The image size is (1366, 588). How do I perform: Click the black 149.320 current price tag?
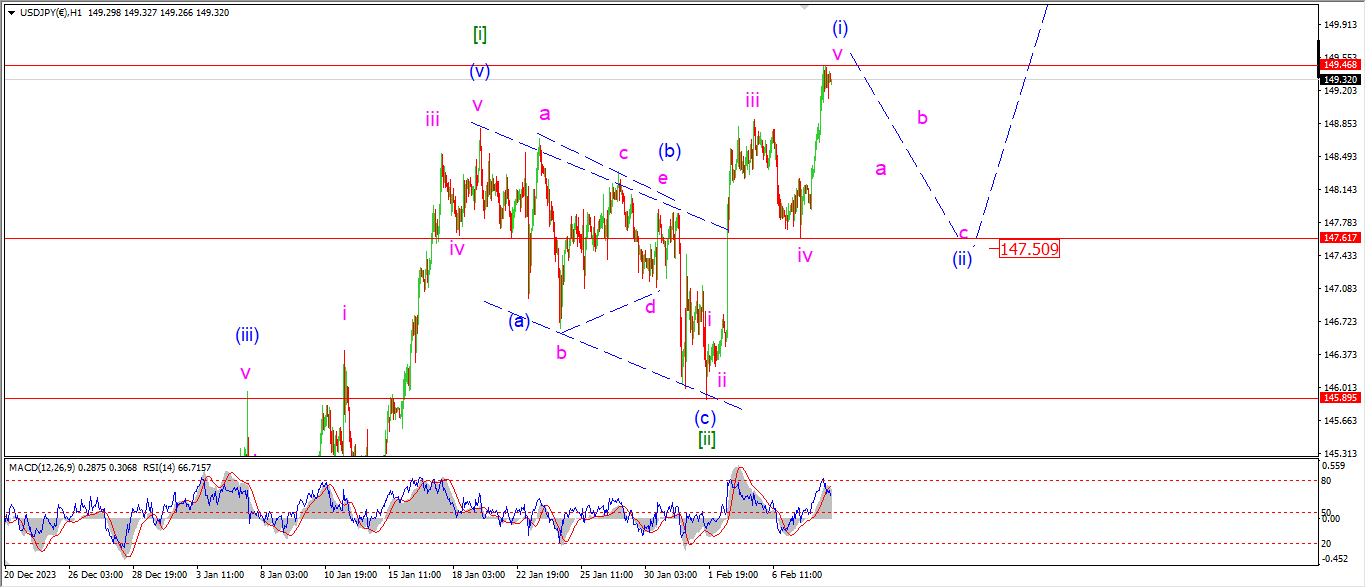click(x=1340, y=79)
